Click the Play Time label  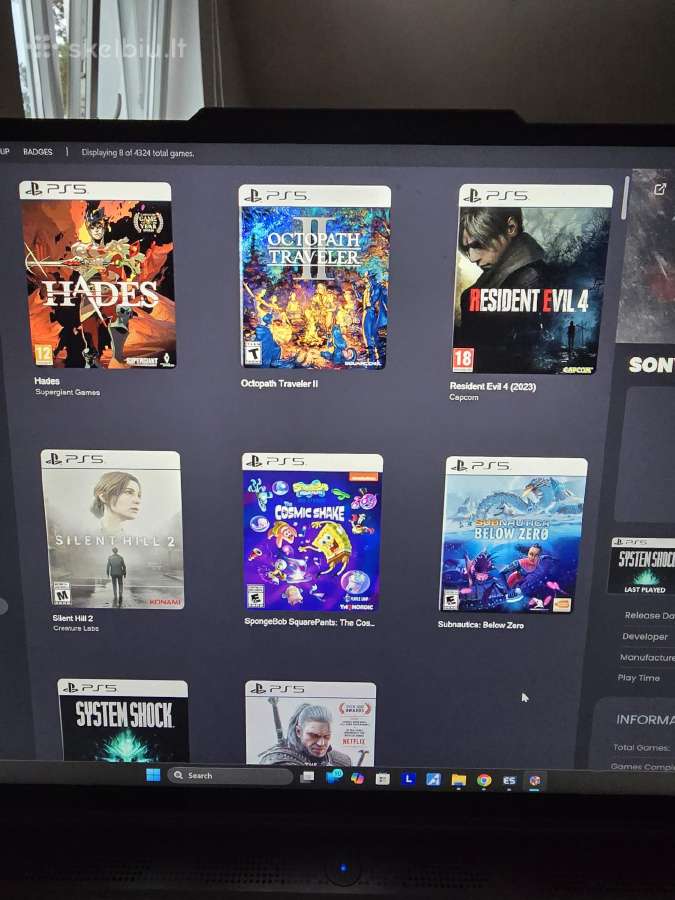pos(638,678)
